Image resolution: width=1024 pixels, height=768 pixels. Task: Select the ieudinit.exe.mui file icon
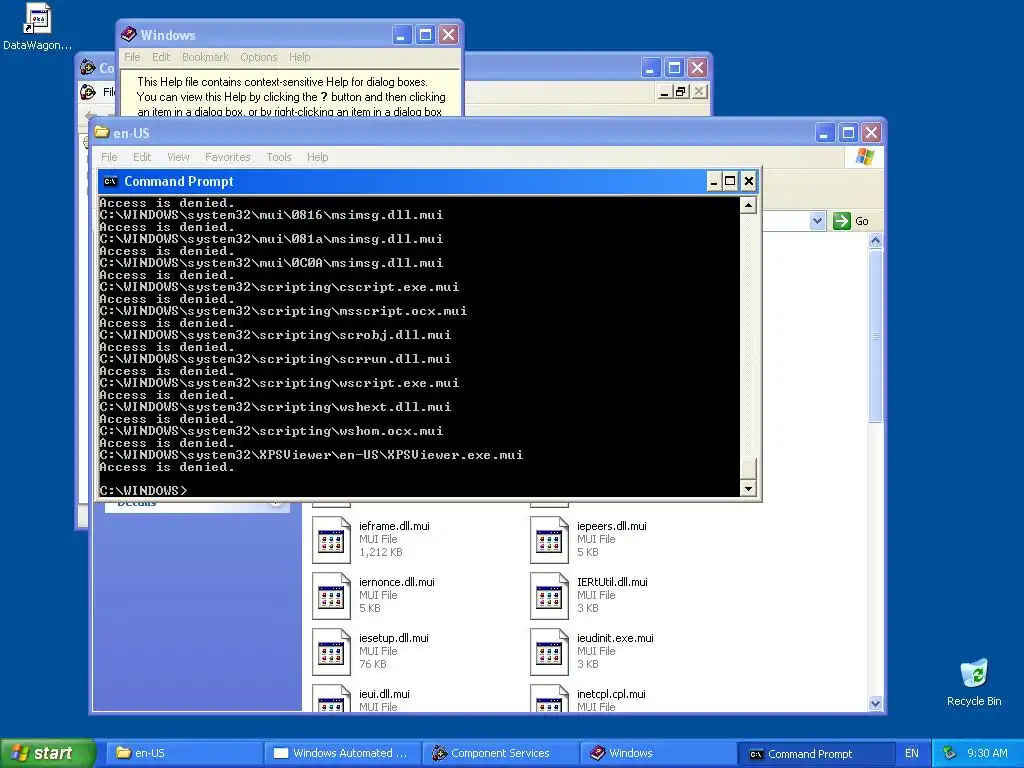pos(549,652)
